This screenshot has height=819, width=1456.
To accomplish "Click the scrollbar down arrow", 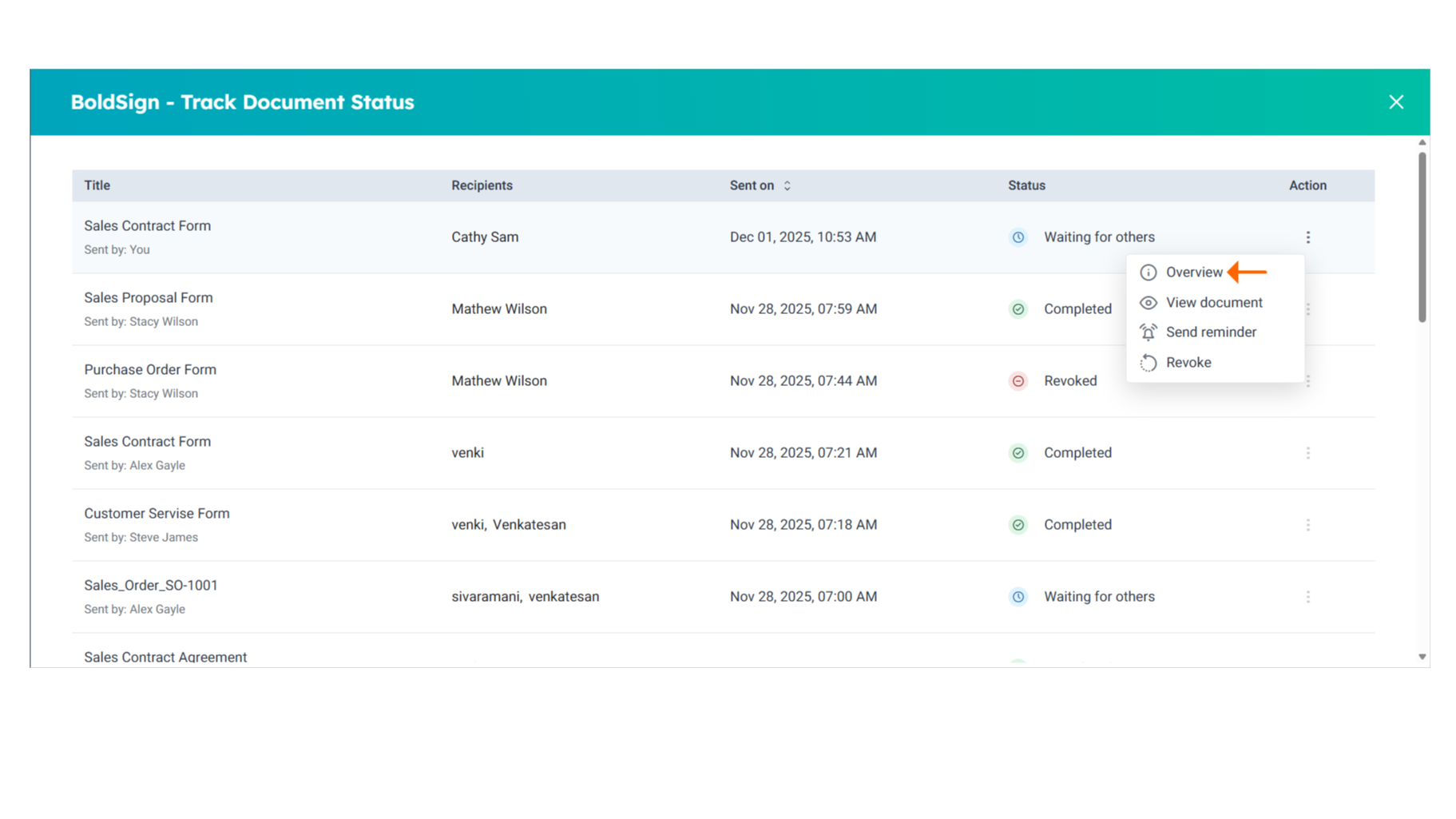I will click(x=1422, y=657).
